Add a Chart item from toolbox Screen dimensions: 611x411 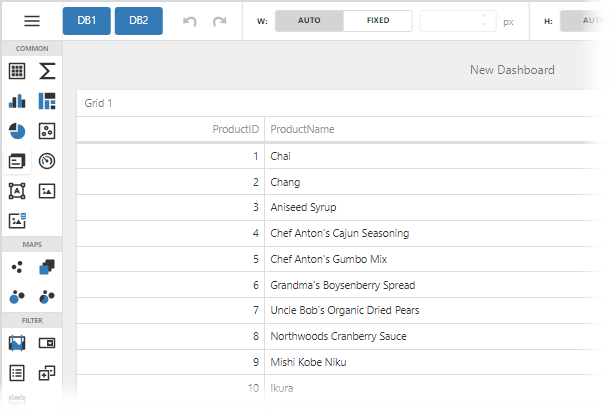pyautogui.click(x=17, y=101)
